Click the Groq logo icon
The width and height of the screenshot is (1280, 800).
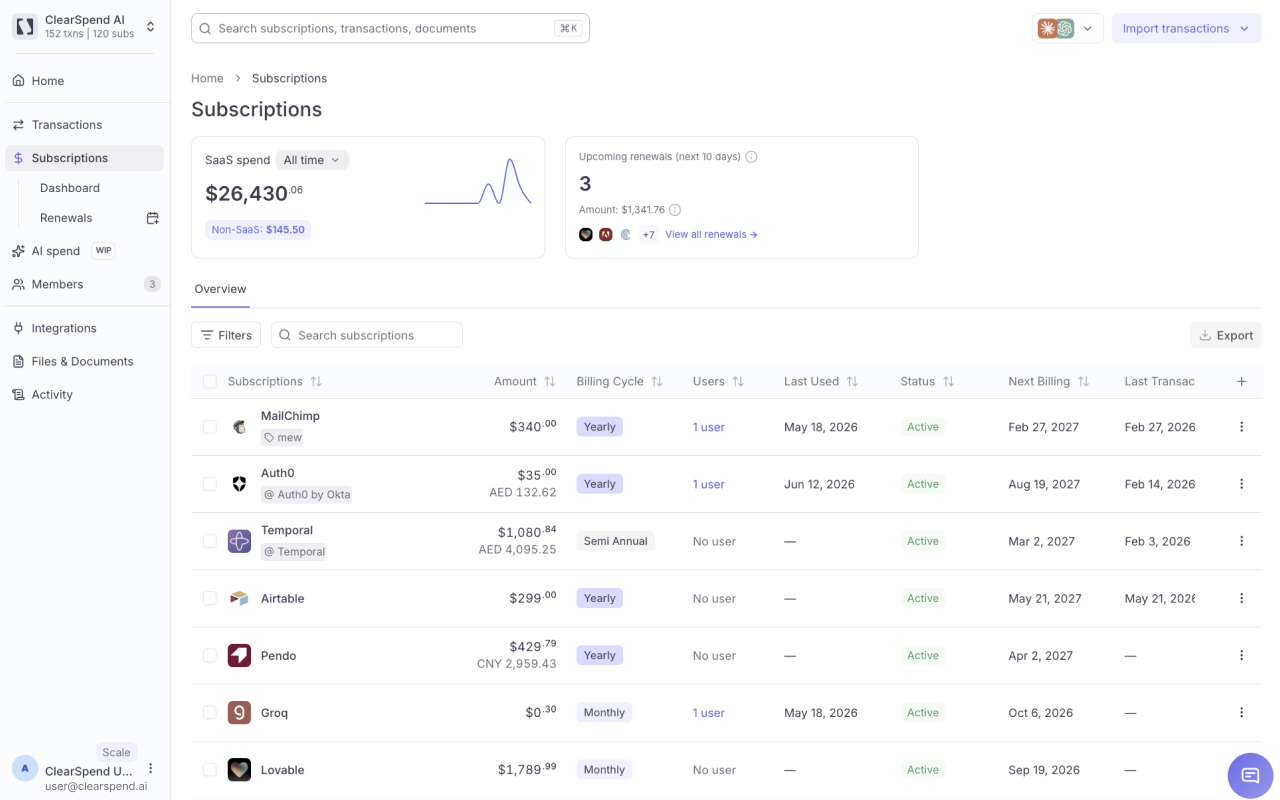tap(239, 713)
